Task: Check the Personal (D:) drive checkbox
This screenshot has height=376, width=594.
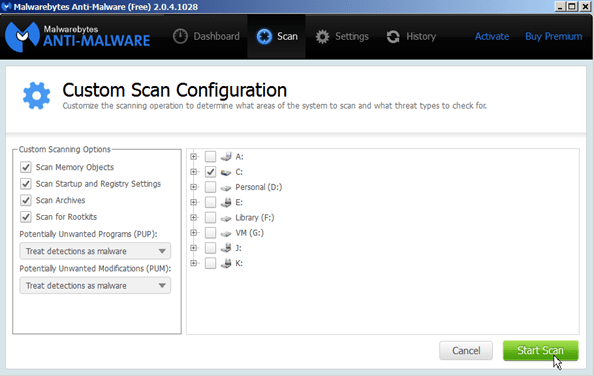Action: coord(210,187)
